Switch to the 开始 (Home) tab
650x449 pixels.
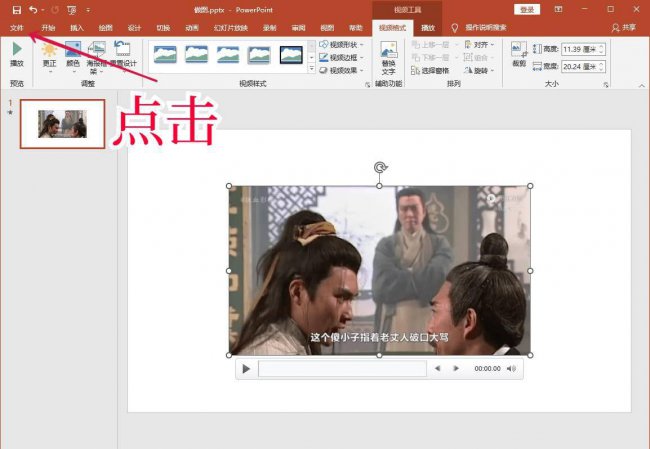pyautogui.click(x=49, y=28)
